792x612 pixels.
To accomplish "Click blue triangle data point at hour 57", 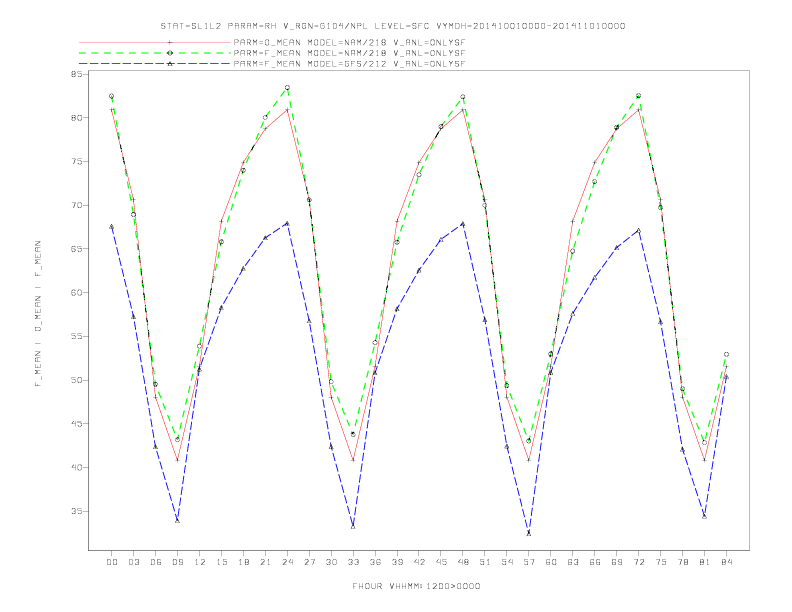I will tap(529, 533).
